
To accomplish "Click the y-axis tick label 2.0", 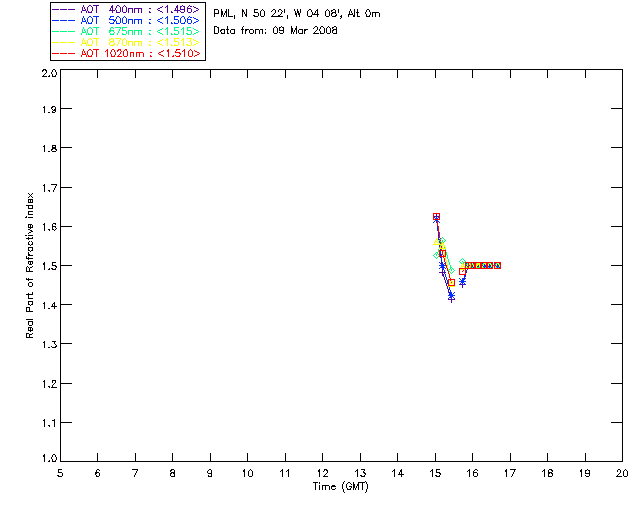I will [49, 73].
